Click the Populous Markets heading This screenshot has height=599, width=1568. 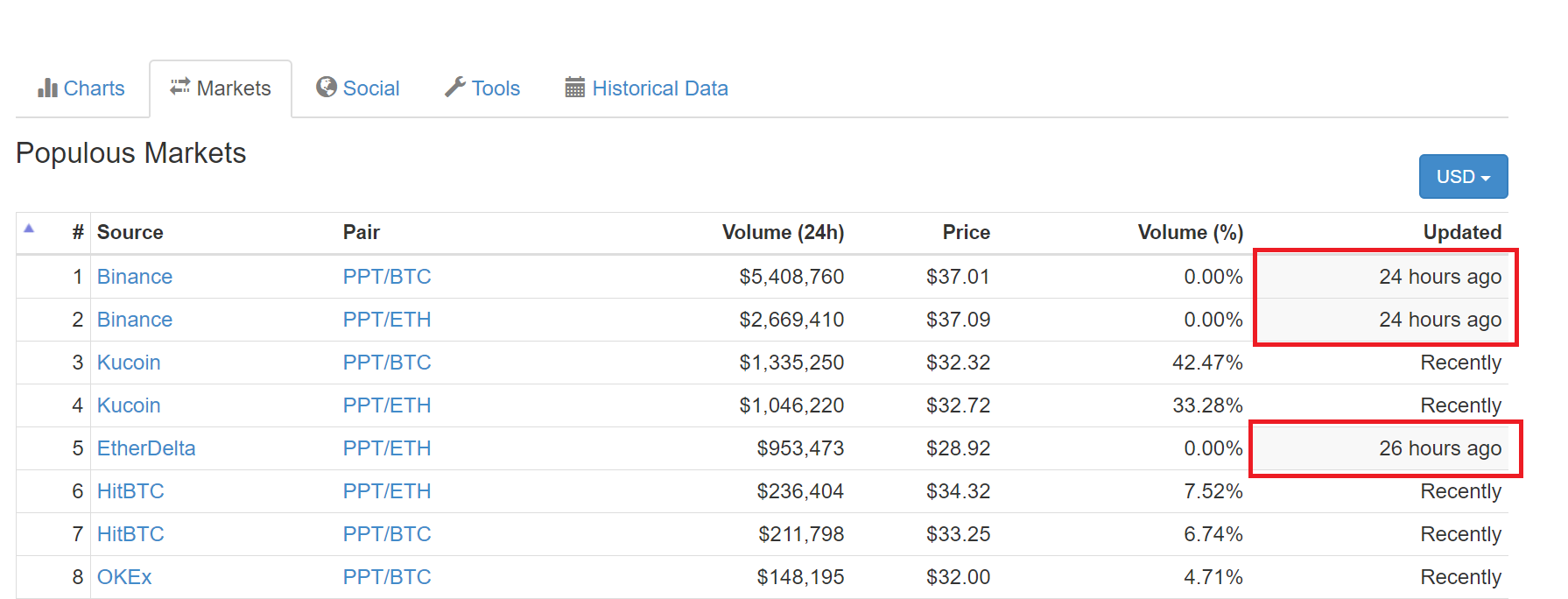[x=131, y=153]
